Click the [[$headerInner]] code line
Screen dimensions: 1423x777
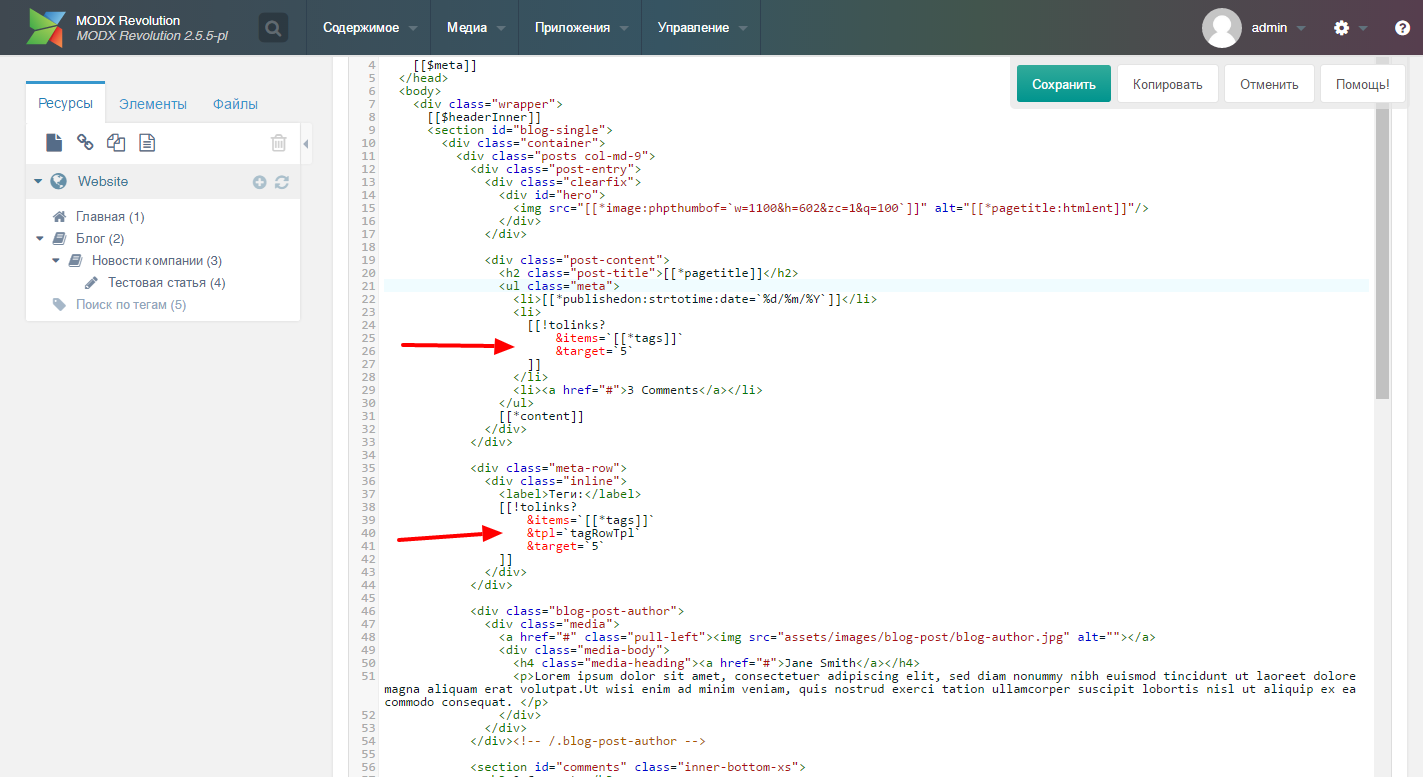(484, 117)
